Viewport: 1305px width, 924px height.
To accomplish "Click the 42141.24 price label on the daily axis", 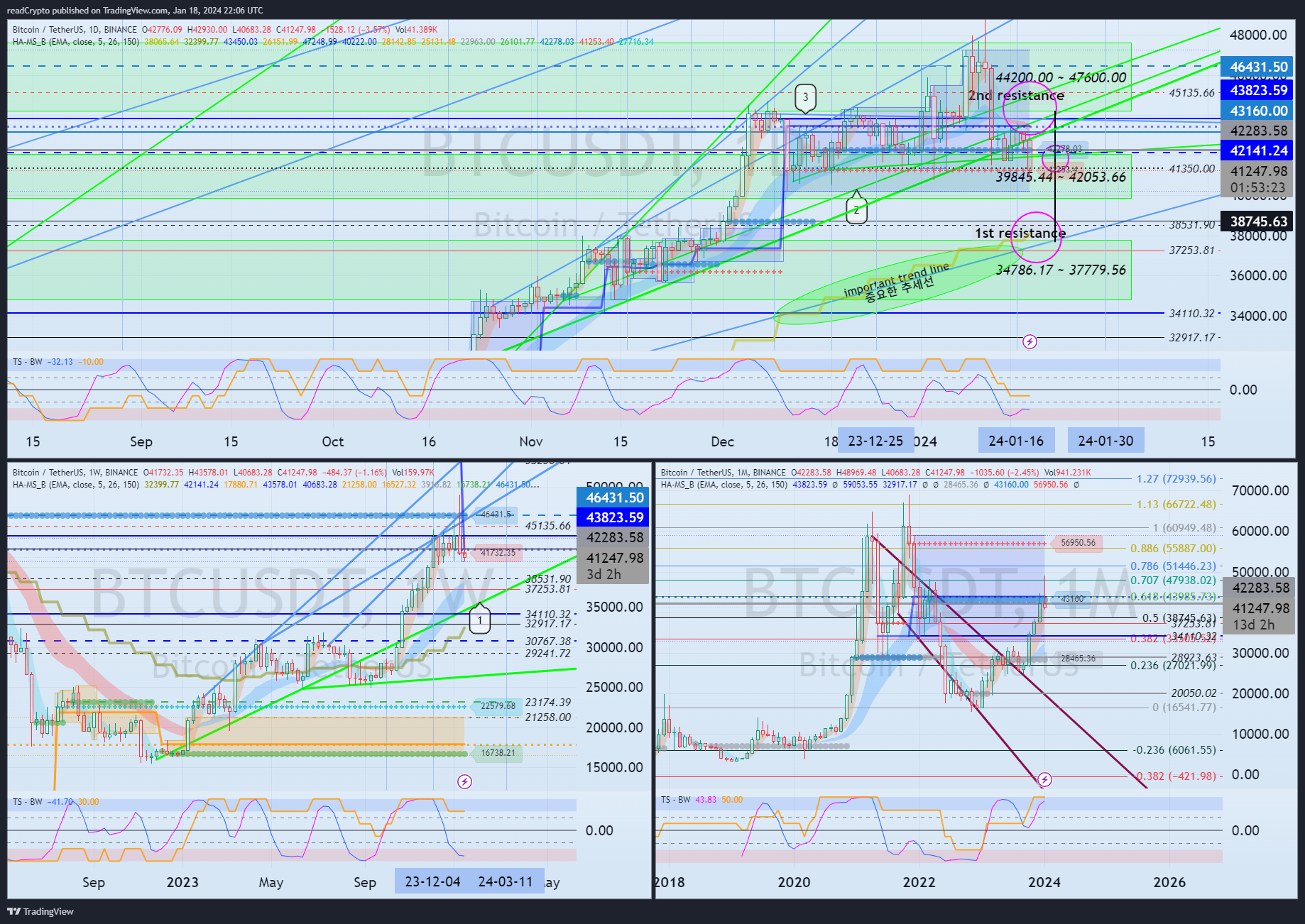I will [1258, 150].
